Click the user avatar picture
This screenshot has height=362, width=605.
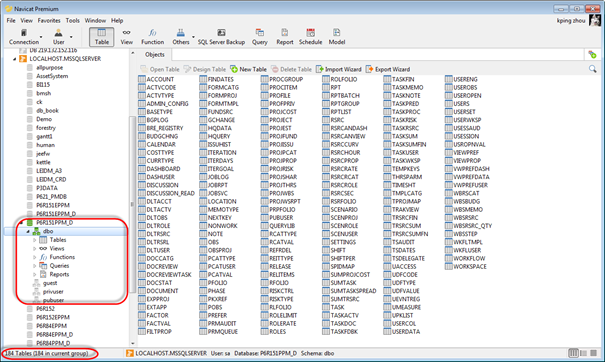tap(595, 21)
